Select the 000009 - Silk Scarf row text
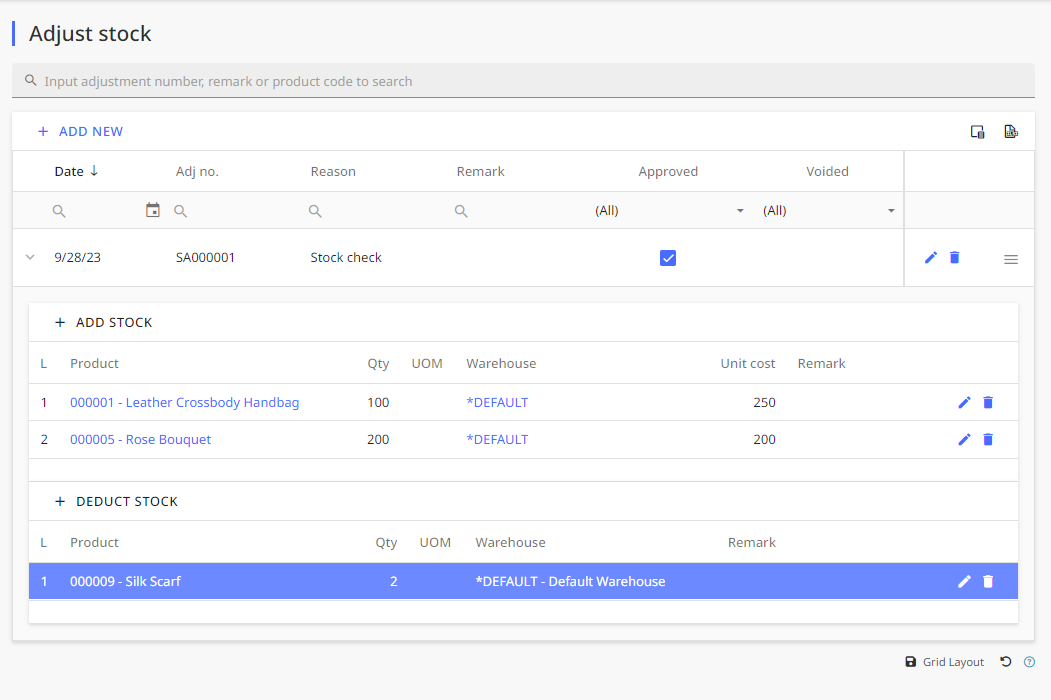The image size is (1051, 700). (x=125, y=581)
